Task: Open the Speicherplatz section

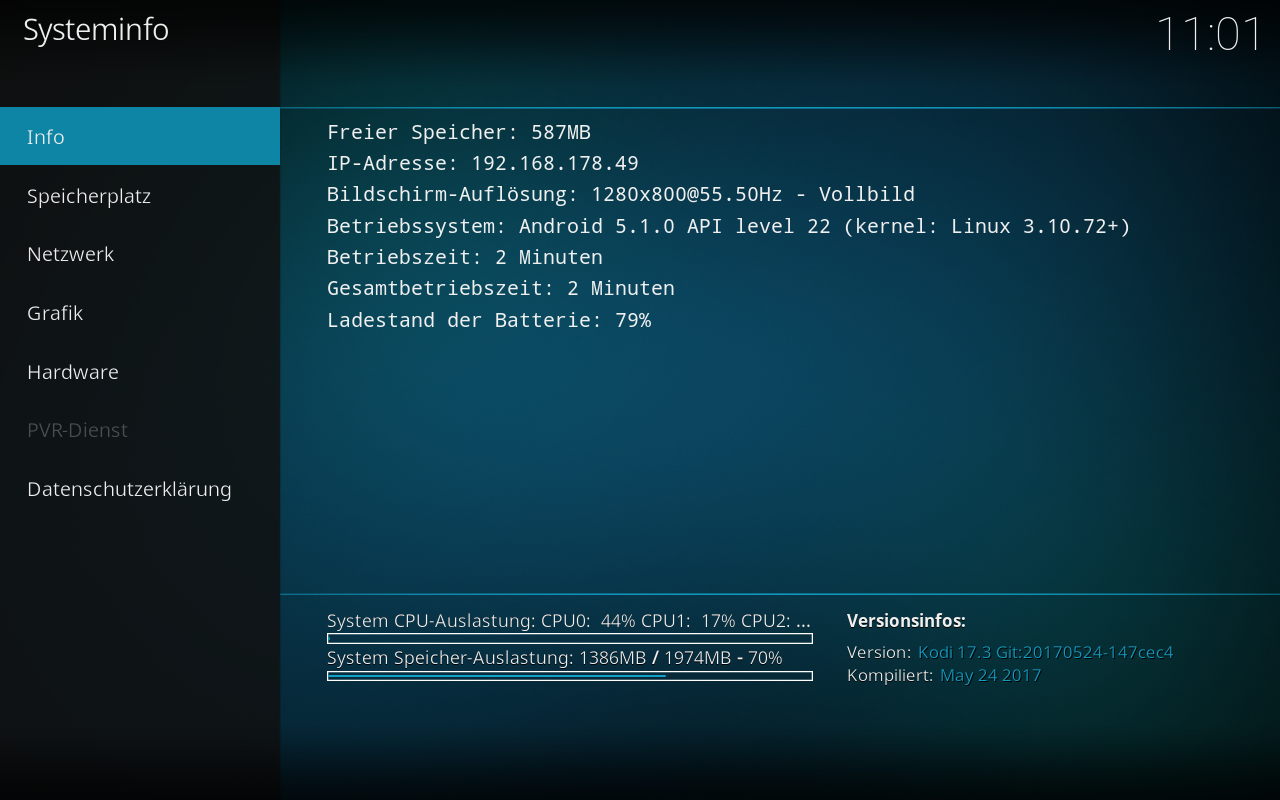Action: [140, 195]
